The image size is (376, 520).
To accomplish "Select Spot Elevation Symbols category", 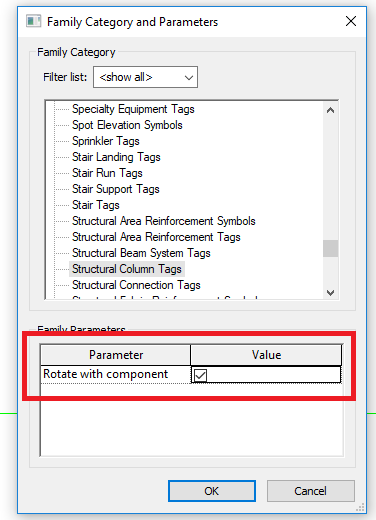I will (127, 125).
